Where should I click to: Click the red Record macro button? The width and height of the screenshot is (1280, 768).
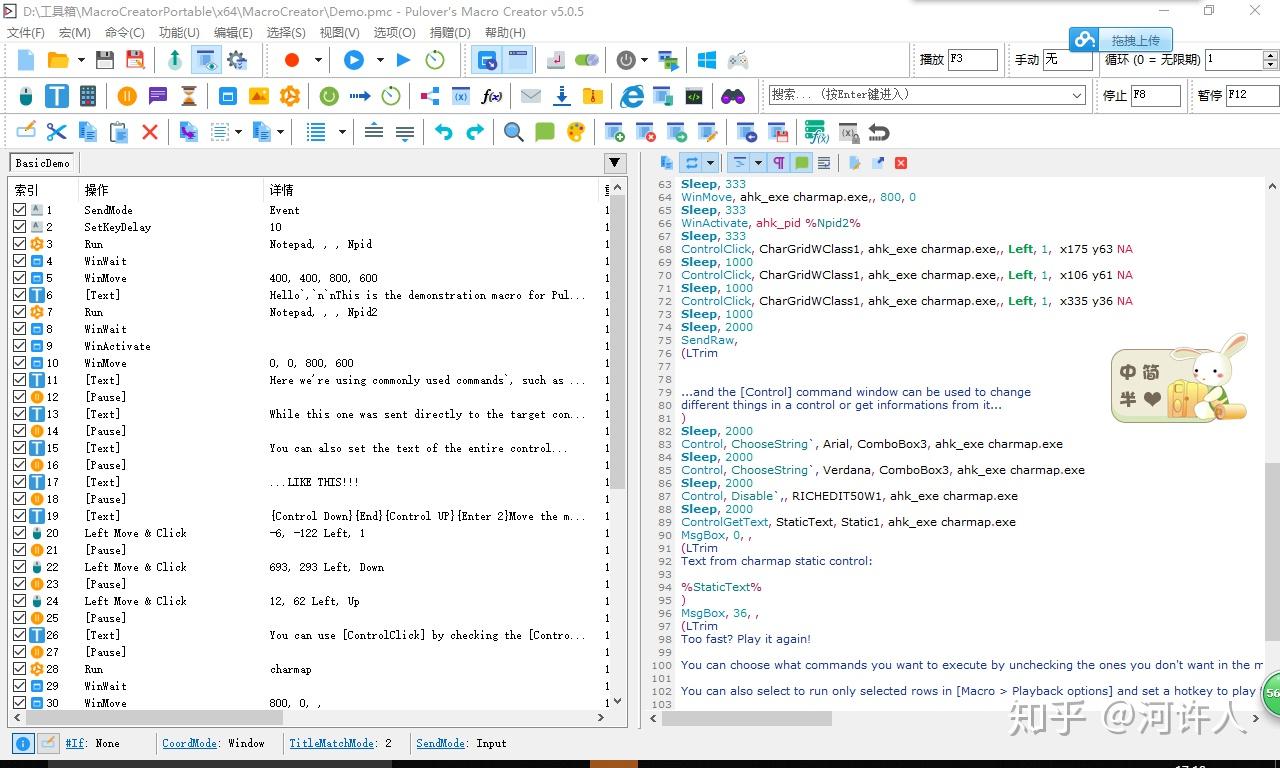292,60
